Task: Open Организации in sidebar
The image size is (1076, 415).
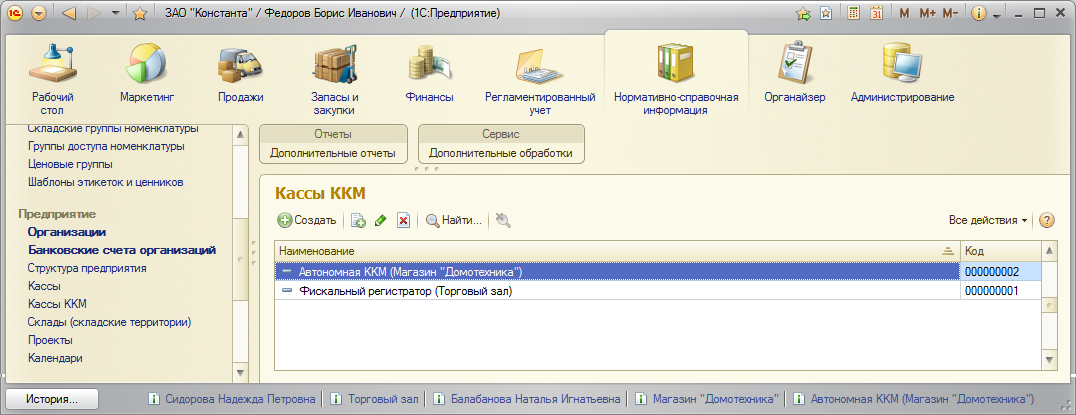Action: (x=67, y=232)
